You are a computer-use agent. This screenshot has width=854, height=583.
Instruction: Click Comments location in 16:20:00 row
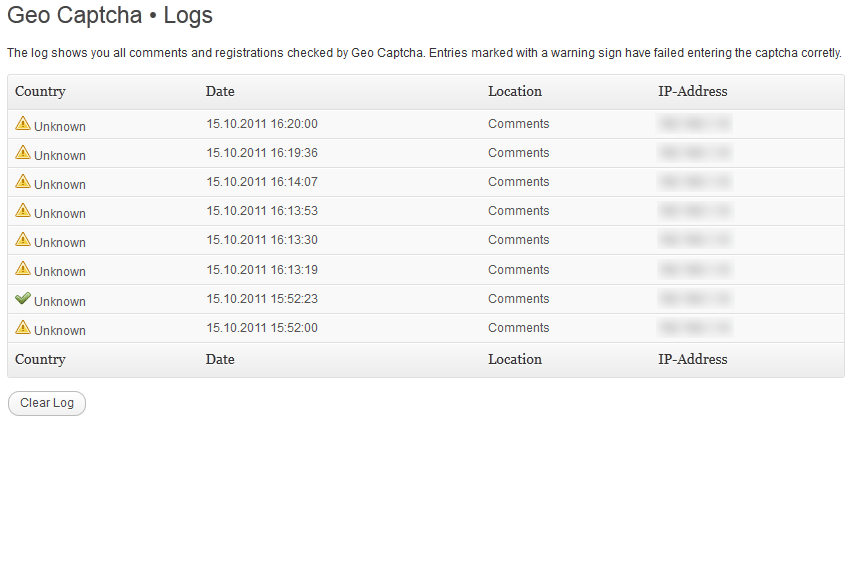(x=518, y=124)
